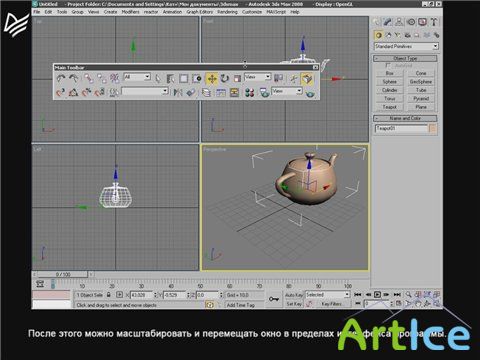Toggle the Angle Snap button
Screen dimensions: 480x360
coord(73,92)
